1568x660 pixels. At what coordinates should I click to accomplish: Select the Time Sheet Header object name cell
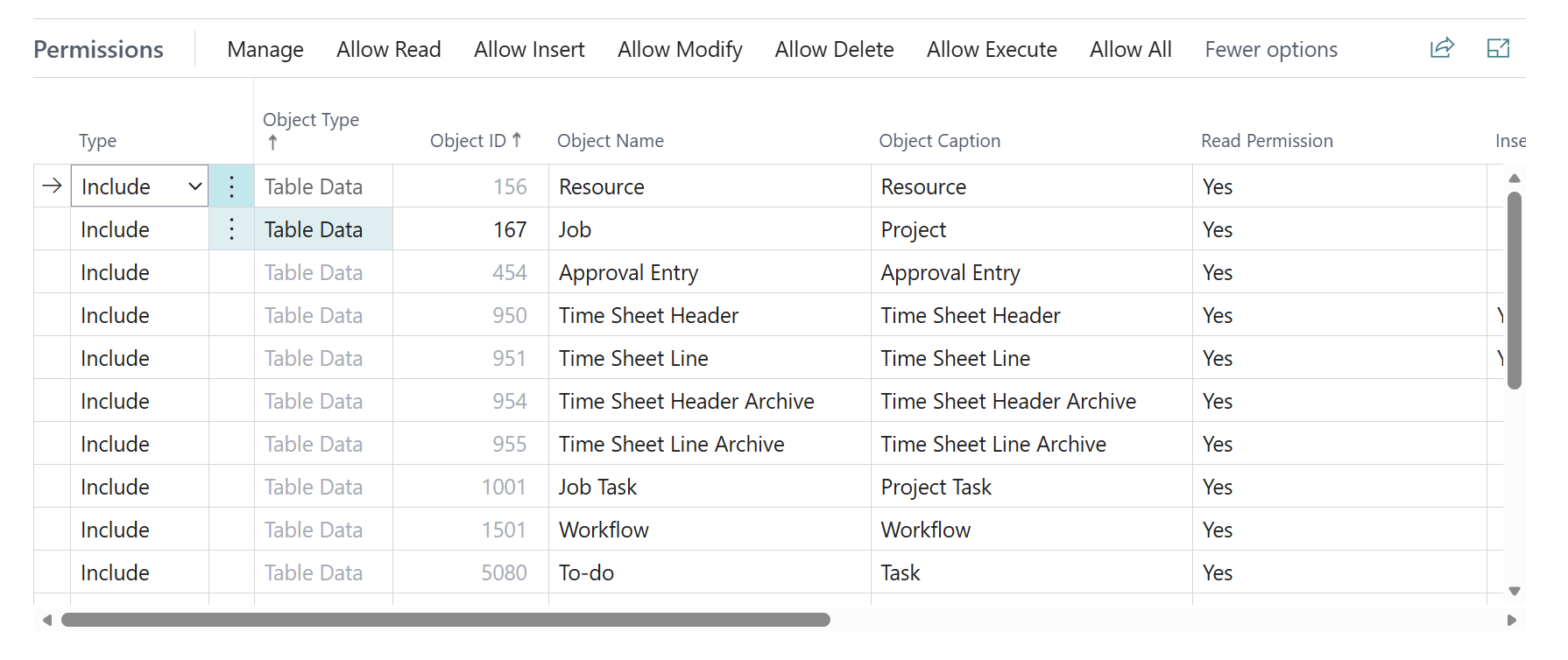[648, 315]
